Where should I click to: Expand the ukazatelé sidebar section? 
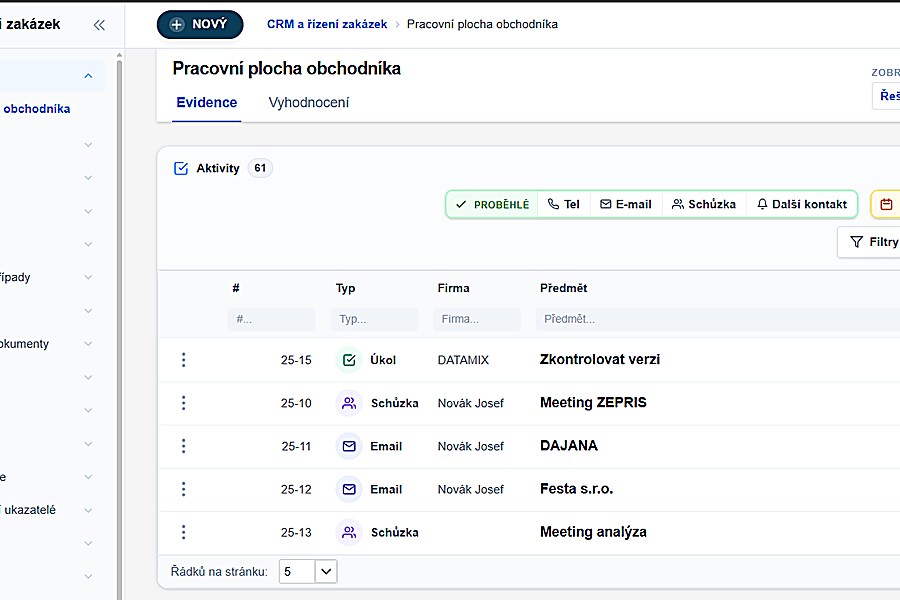point(88,510)
